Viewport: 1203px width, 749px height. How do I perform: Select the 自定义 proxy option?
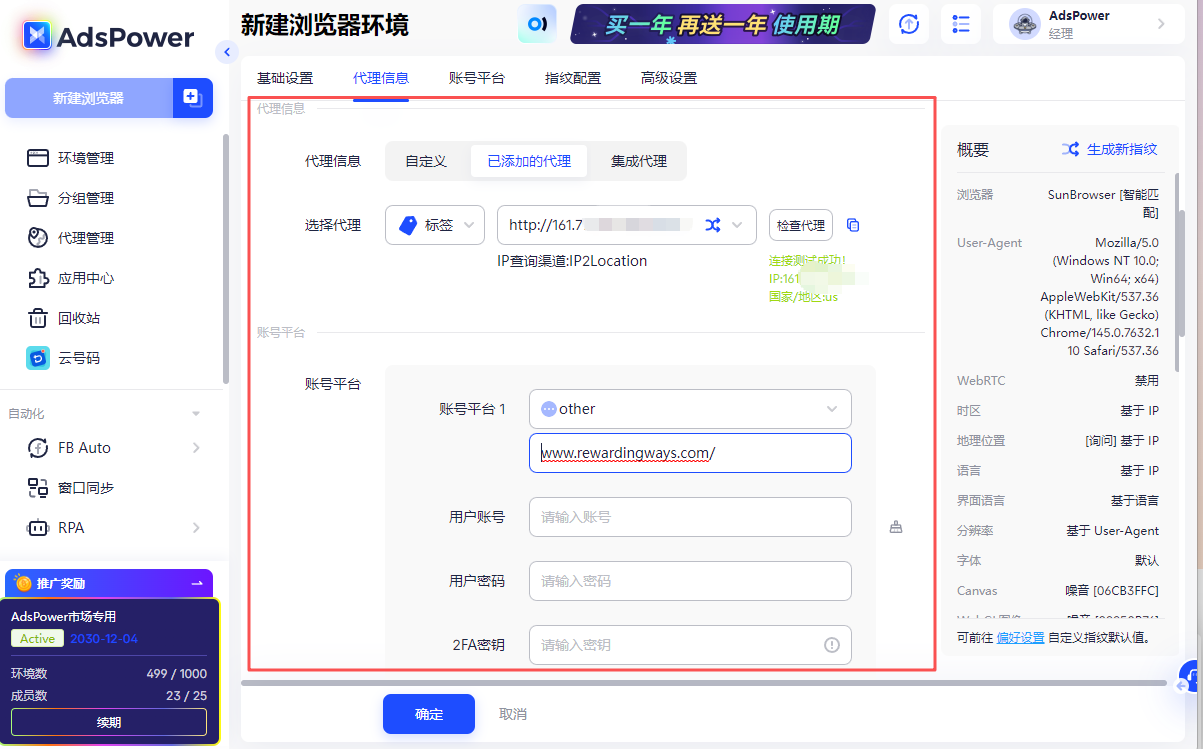coord(427,160)
